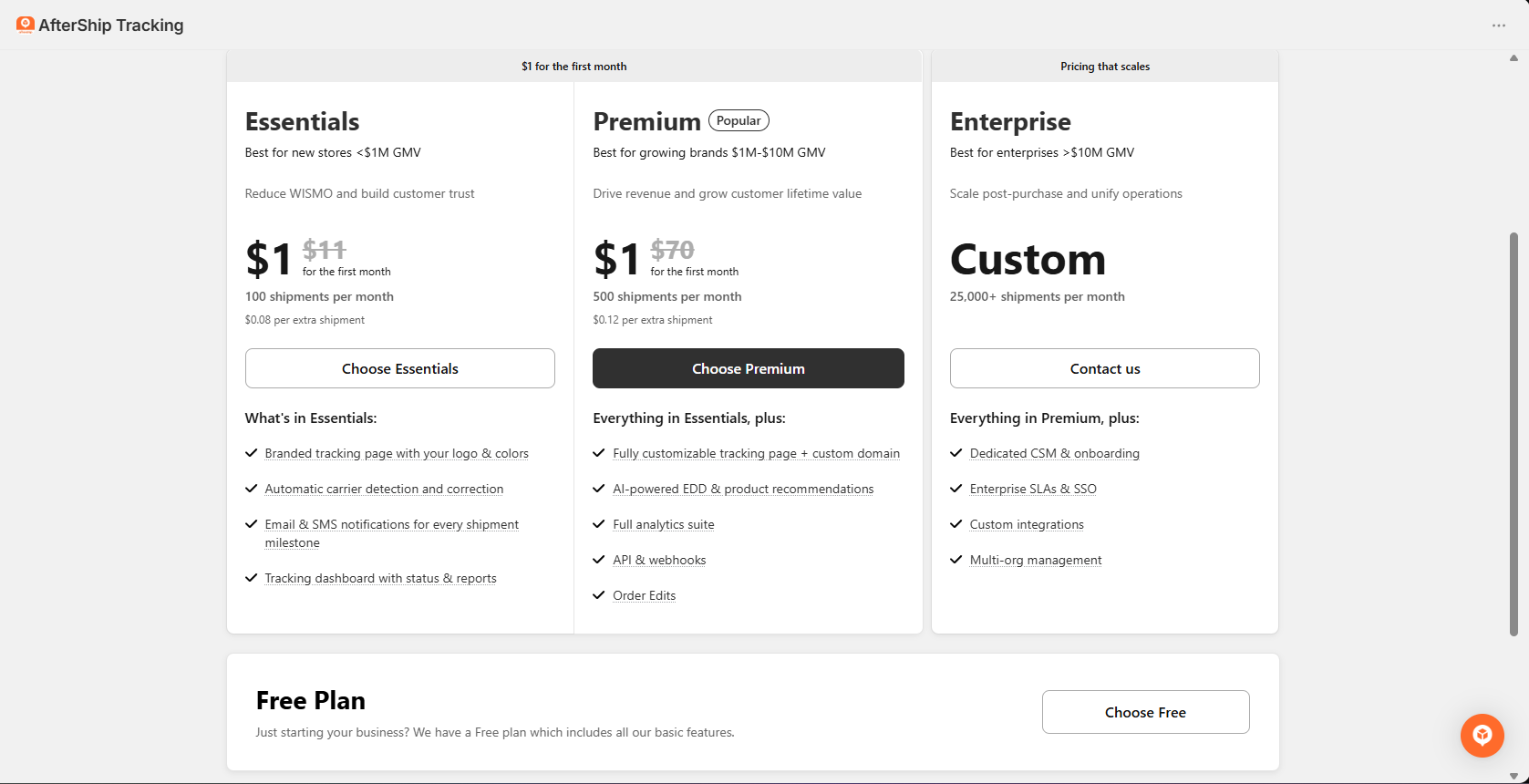Click the vertical page scrollbar thumb

point(1514,434)
